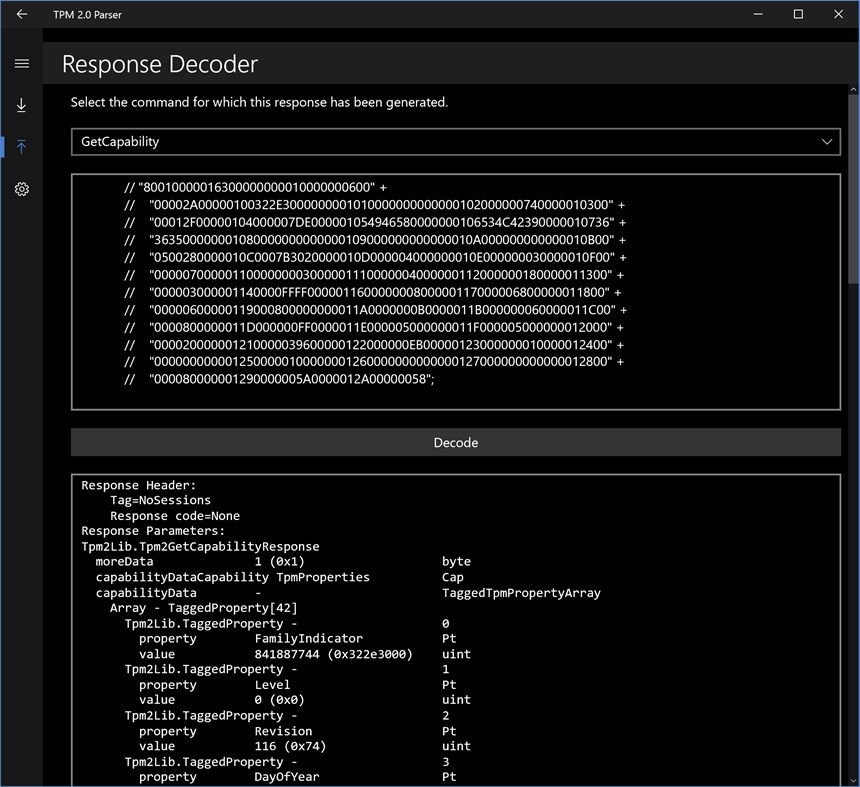Click the hex line starting 0500280000010C00
The width and height of the screenshot is (860, 787).
point(375,257)
